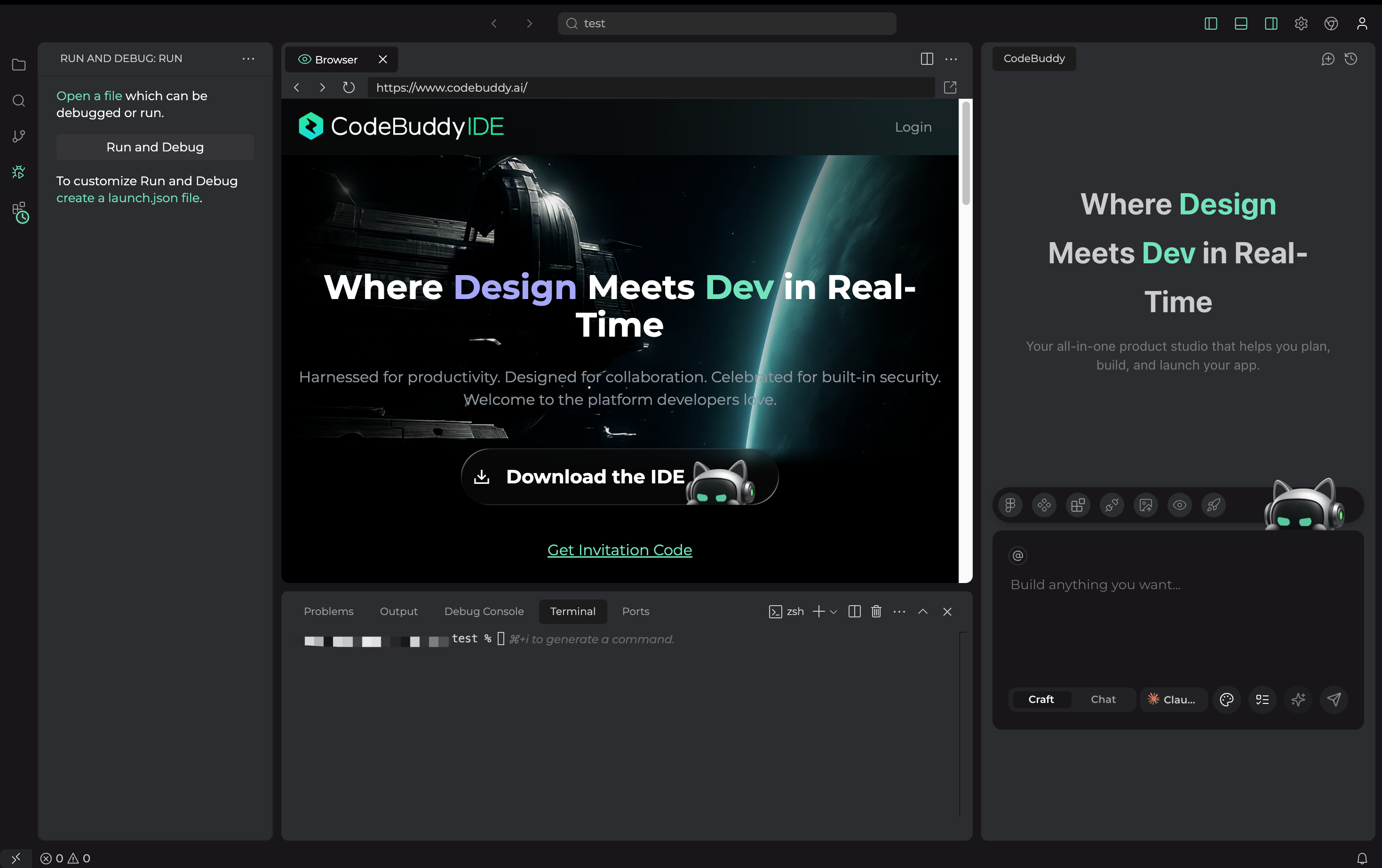Toggle the primary left sidebar visibility
This screenshot has height=868, width=1382.
(x=1210, y=24)
